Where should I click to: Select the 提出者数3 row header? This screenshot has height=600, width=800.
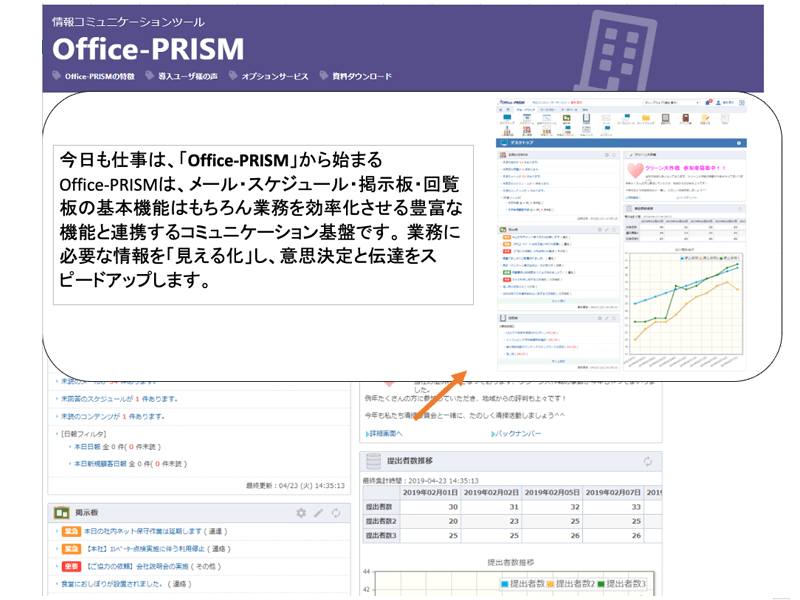(x=381, y=536)
